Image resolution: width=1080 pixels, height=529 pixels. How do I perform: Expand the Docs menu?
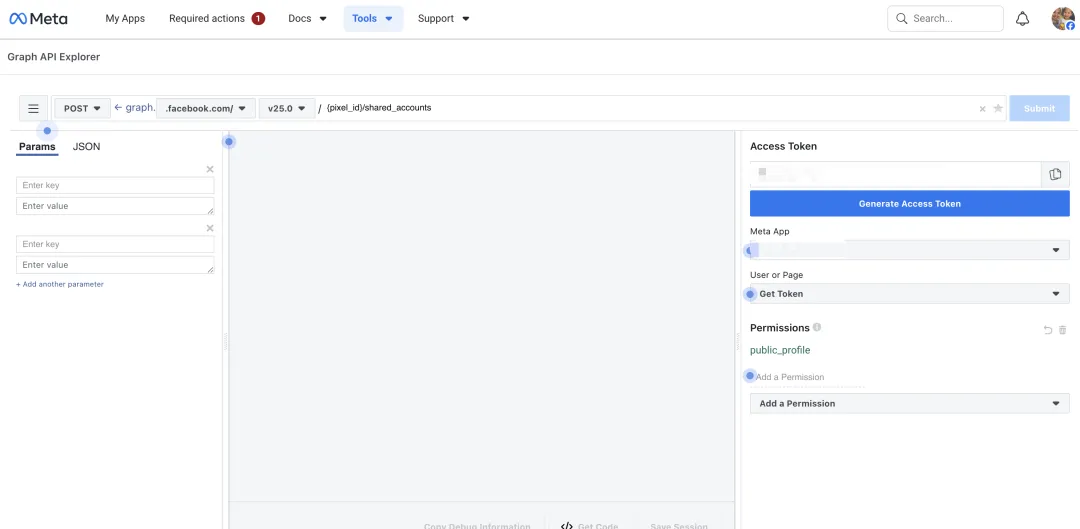[x=307, y=19]
